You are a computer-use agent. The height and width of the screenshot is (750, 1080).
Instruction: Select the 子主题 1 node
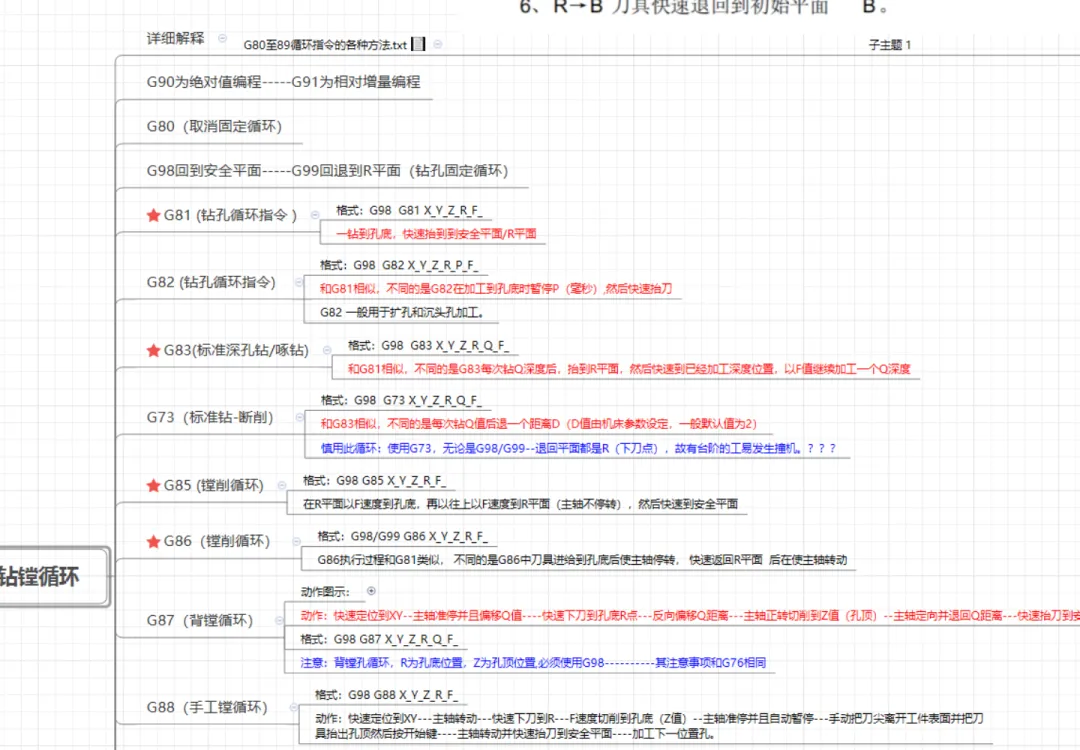tap(889, 45)
